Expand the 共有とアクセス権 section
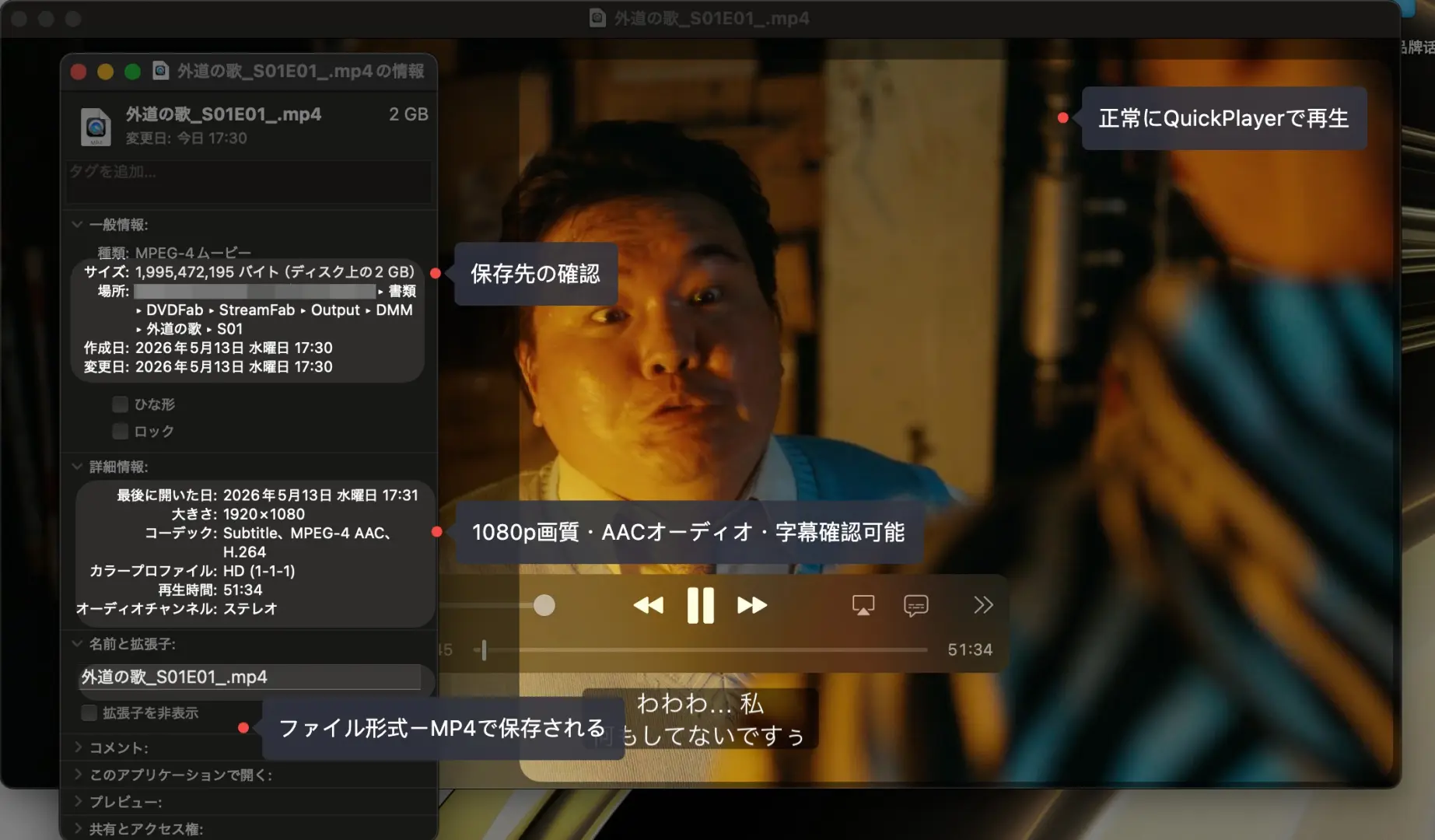1435x840 pixels. (78, 829)
